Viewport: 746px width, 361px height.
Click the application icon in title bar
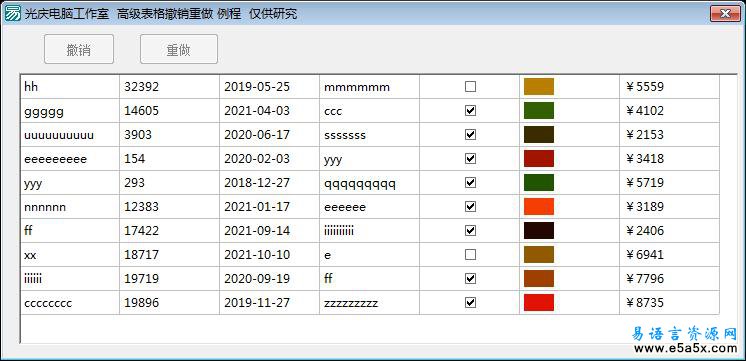pyautogui.click(x=12, y=13)
